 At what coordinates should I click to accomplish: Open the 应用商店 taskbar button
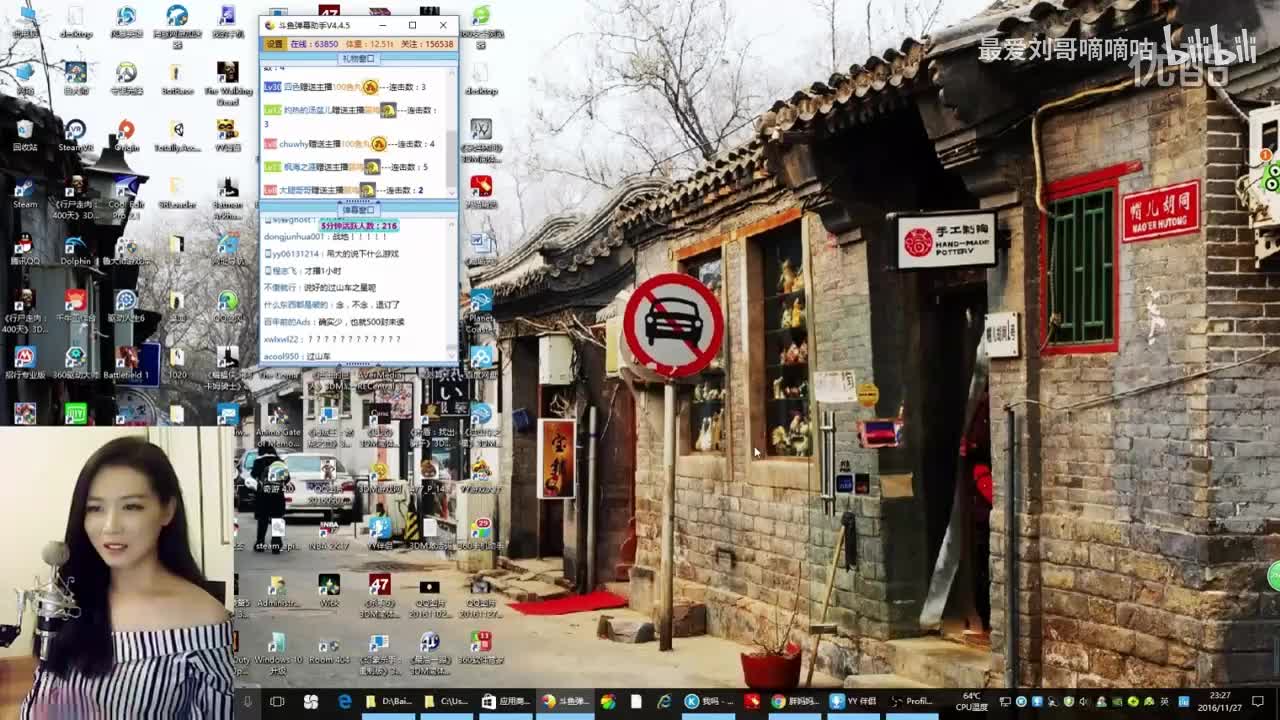[507, 702]
